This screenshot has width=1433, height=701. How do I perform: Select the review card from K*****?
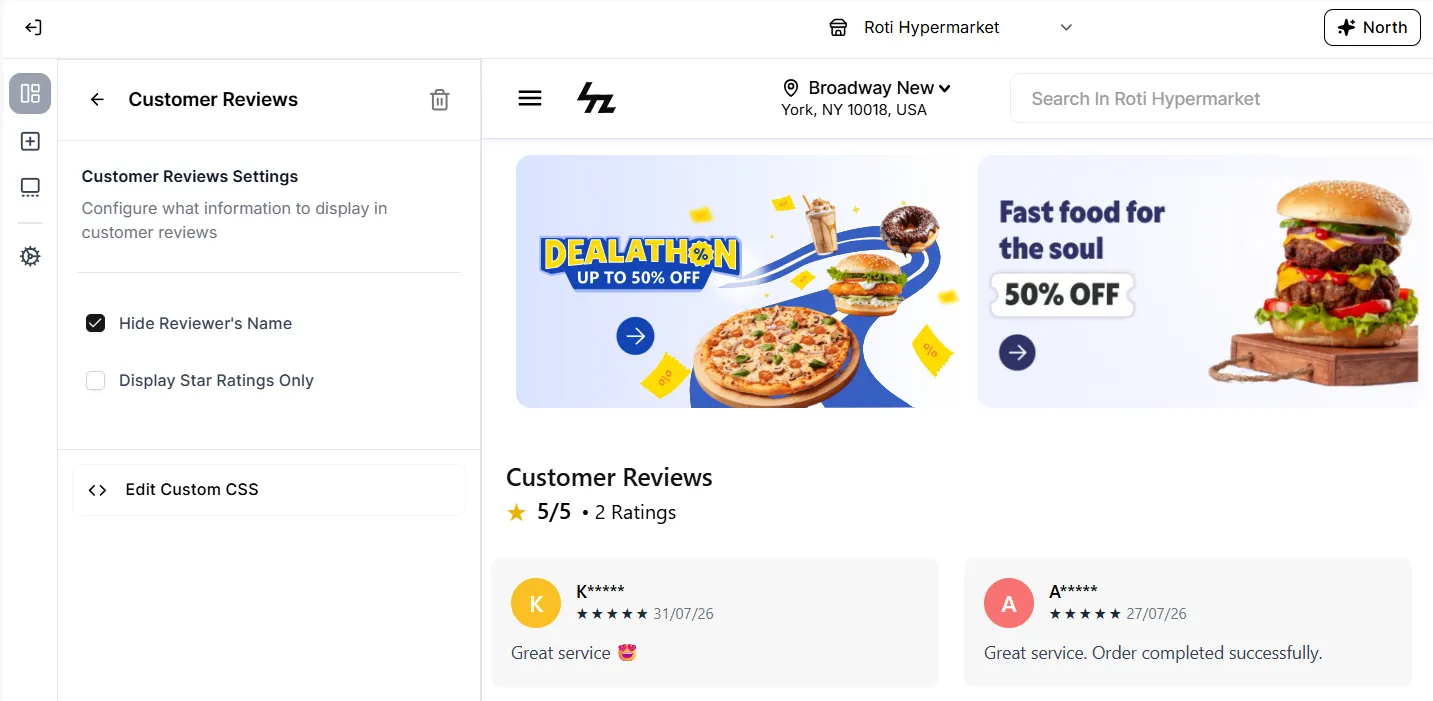[715, 622]
